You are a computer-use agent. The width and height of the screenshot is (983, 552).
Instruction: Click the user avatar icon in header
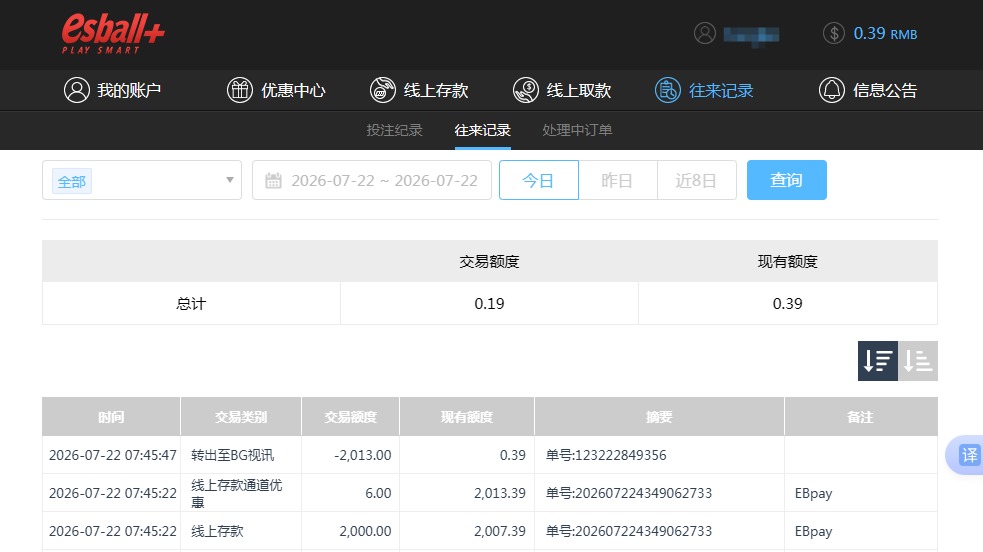705,33
